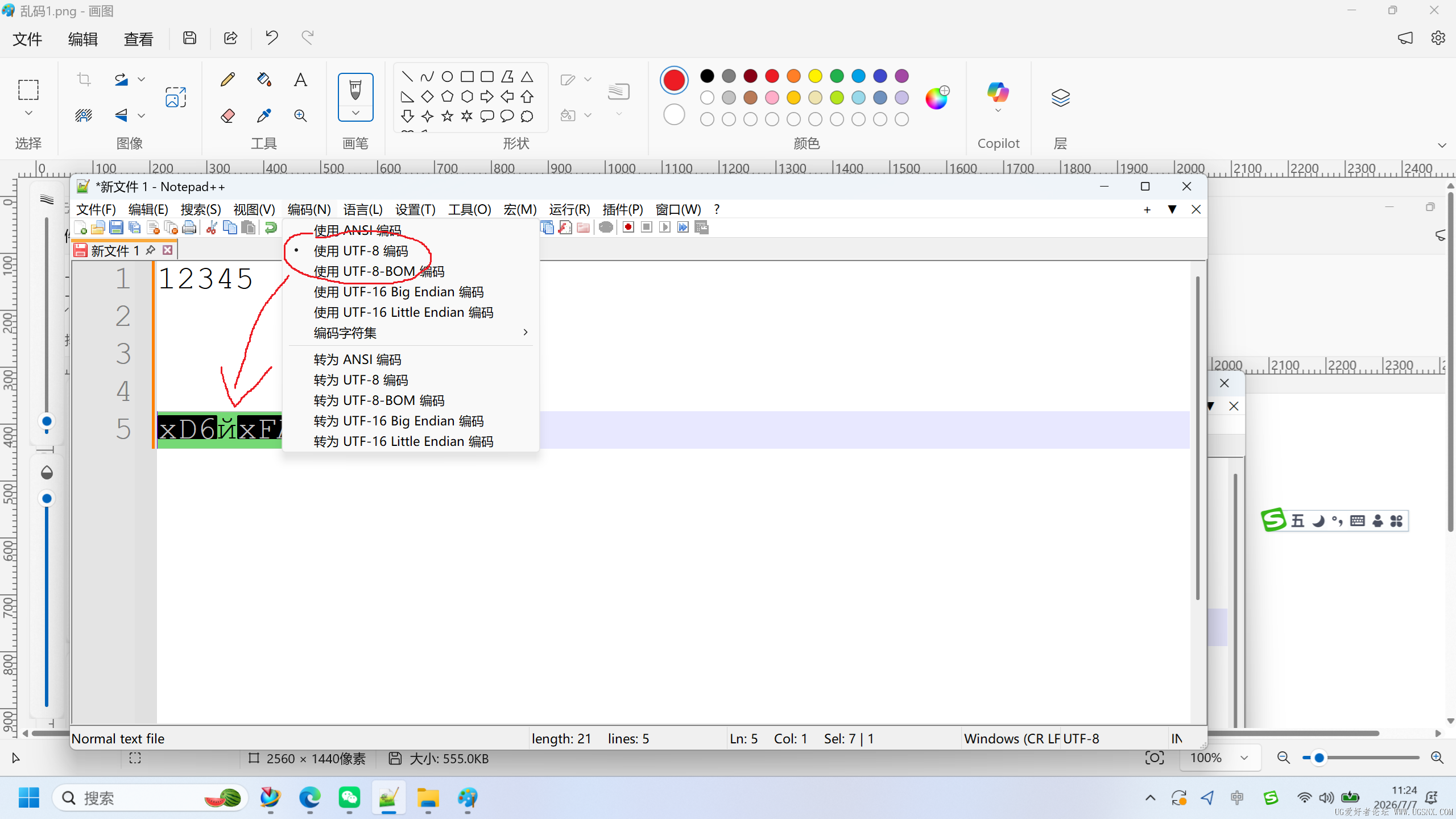Click the Notepad++ macro Record icon
This screenshot has width=1456, height=819.
tap(628, 227)
